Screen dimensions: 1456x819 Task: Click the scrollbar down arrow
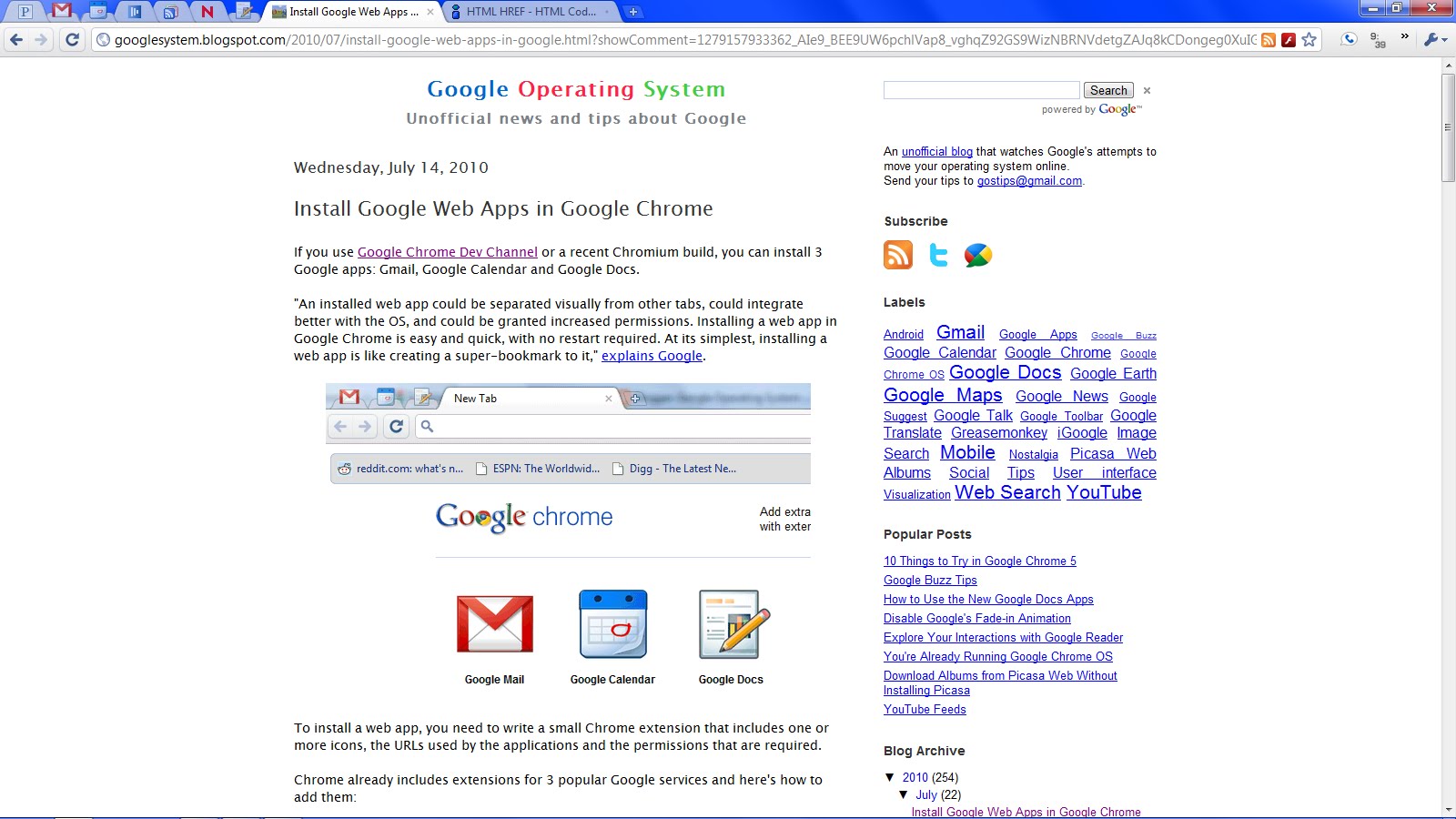pos(1448,809)
